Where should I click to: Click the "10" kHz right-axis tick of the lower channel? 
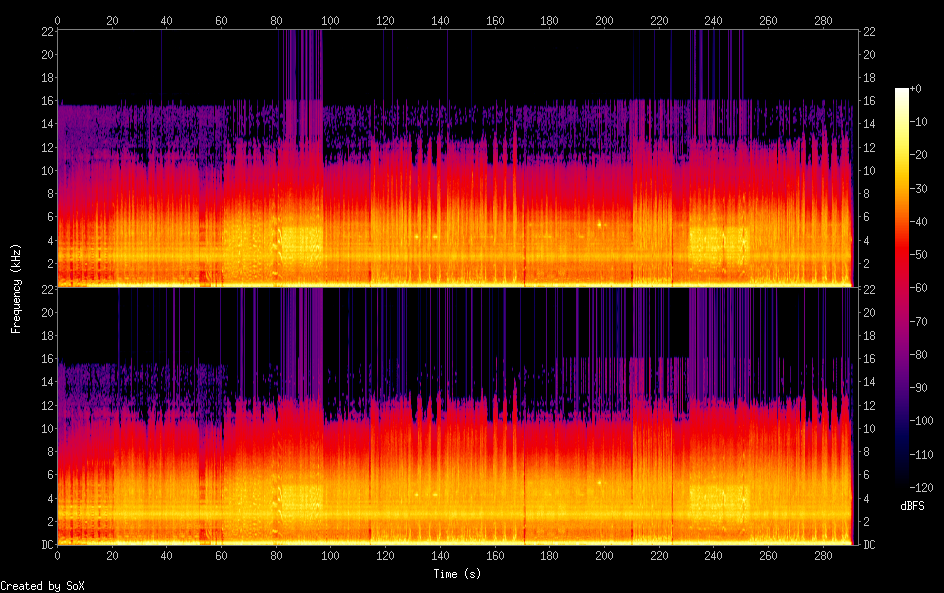(869, 428)
